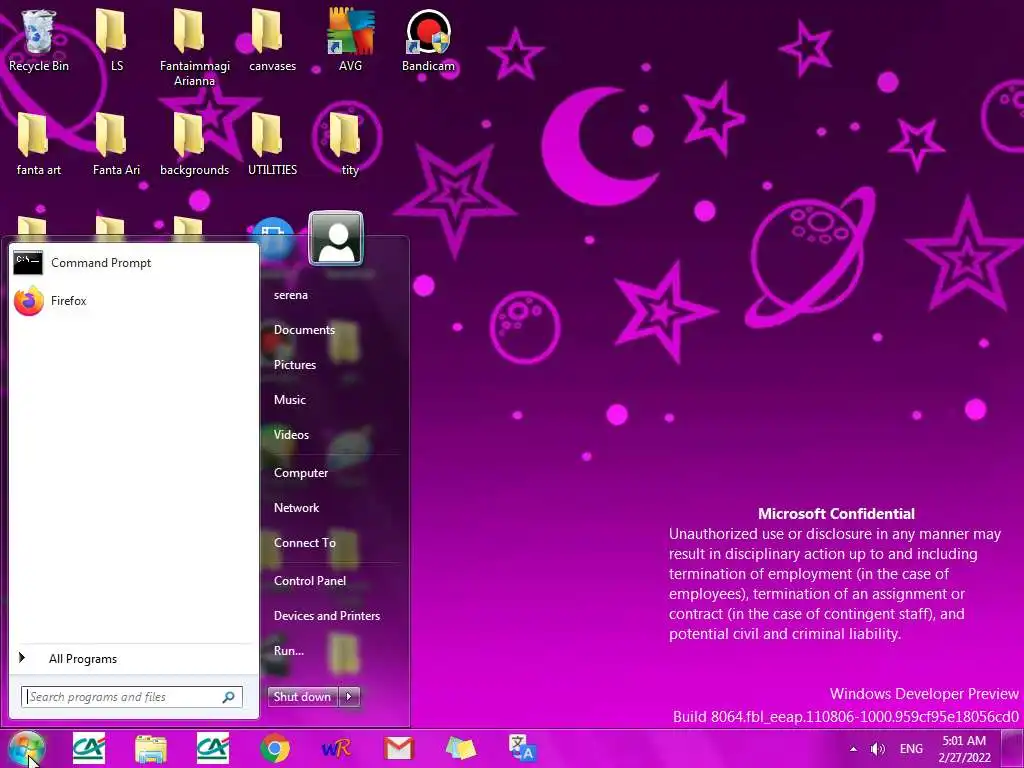1024x768 pixels.
Task: Click the clock showing 5:01 AM
Action: (964, 749)
